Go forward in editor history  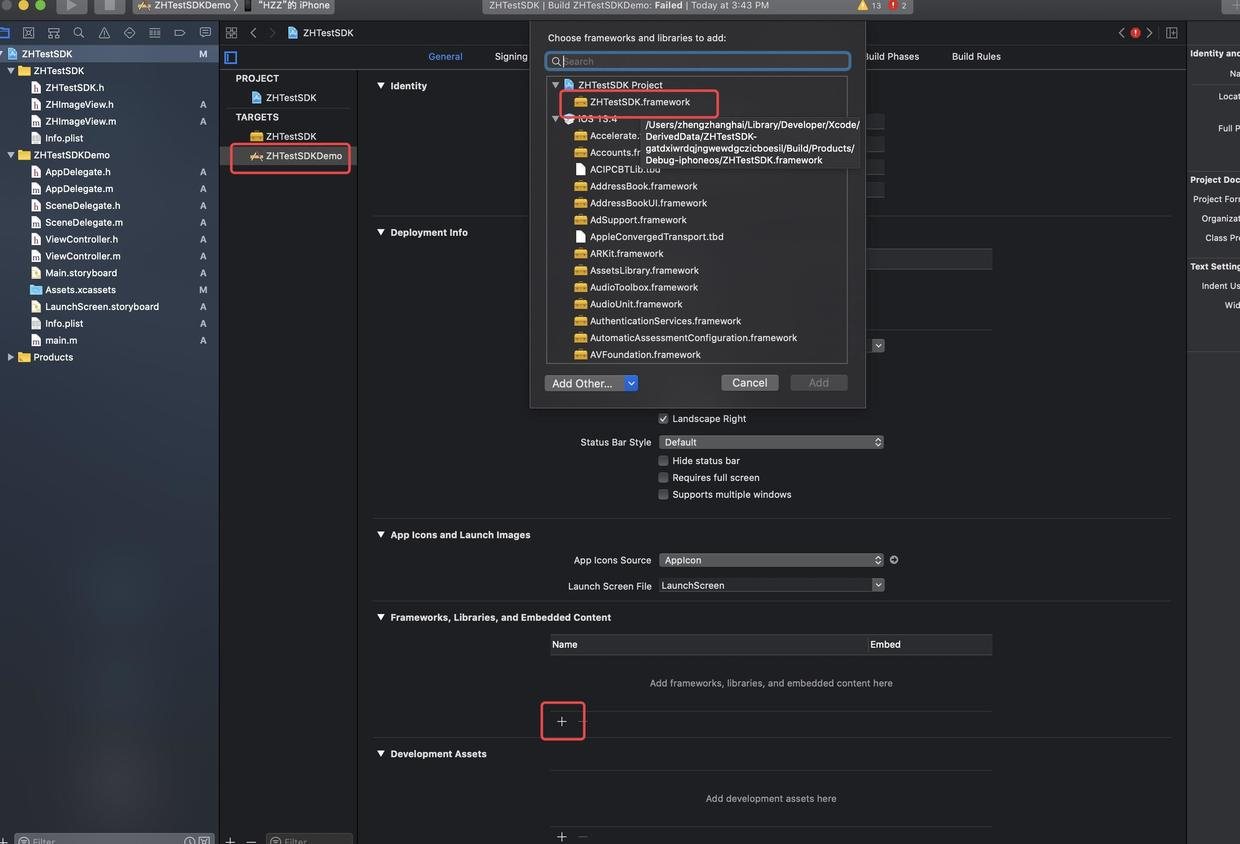pos(271,33)
